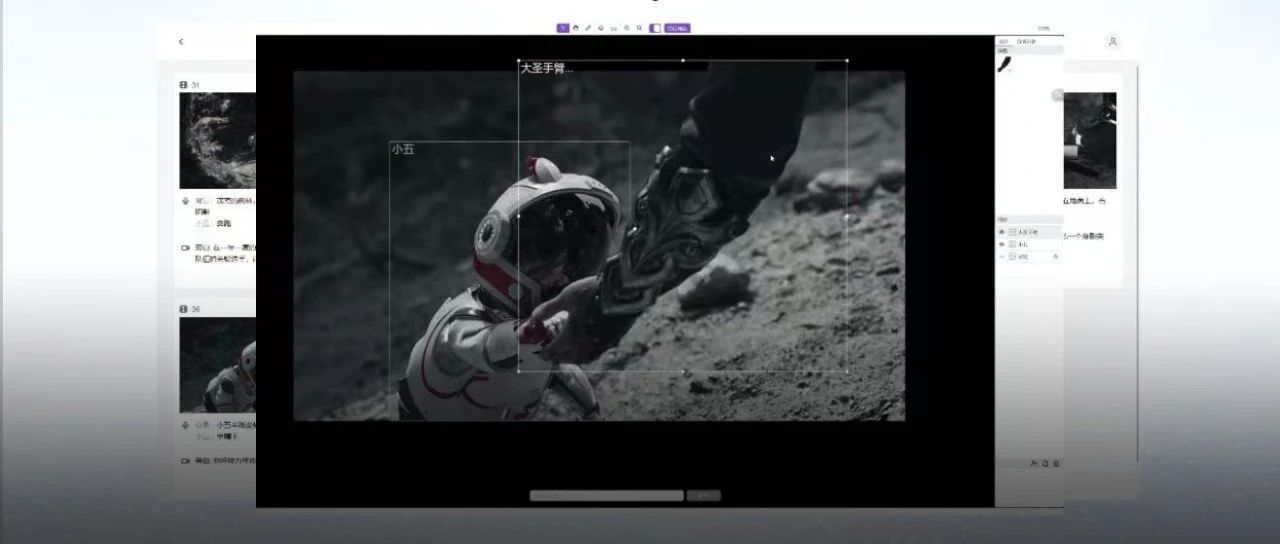The width and height of the screenshot is (1280, 544).
Task: Click the back arrow at top left
Action: coord(181,42)
